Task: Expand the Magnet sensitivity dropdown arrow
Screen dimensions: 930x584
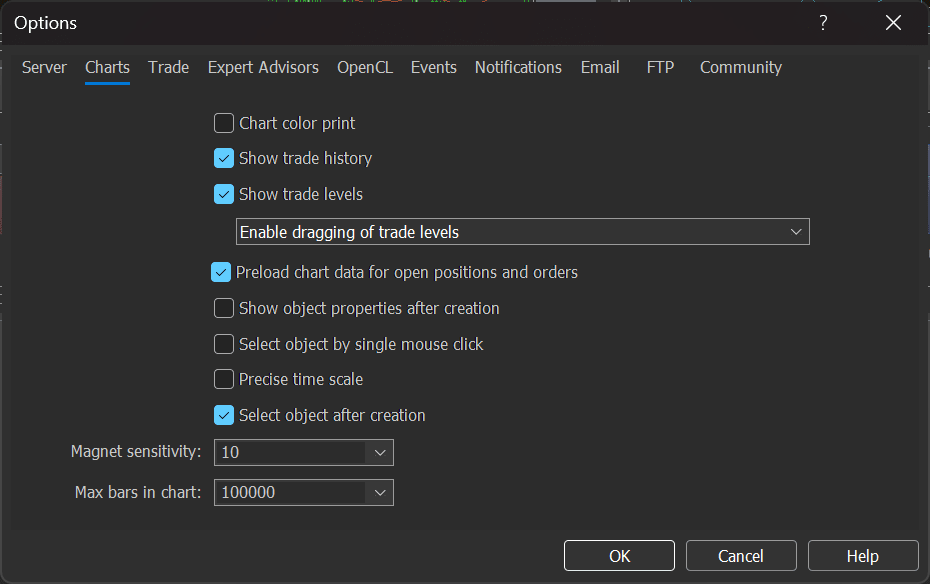Action: pos(380,452)
